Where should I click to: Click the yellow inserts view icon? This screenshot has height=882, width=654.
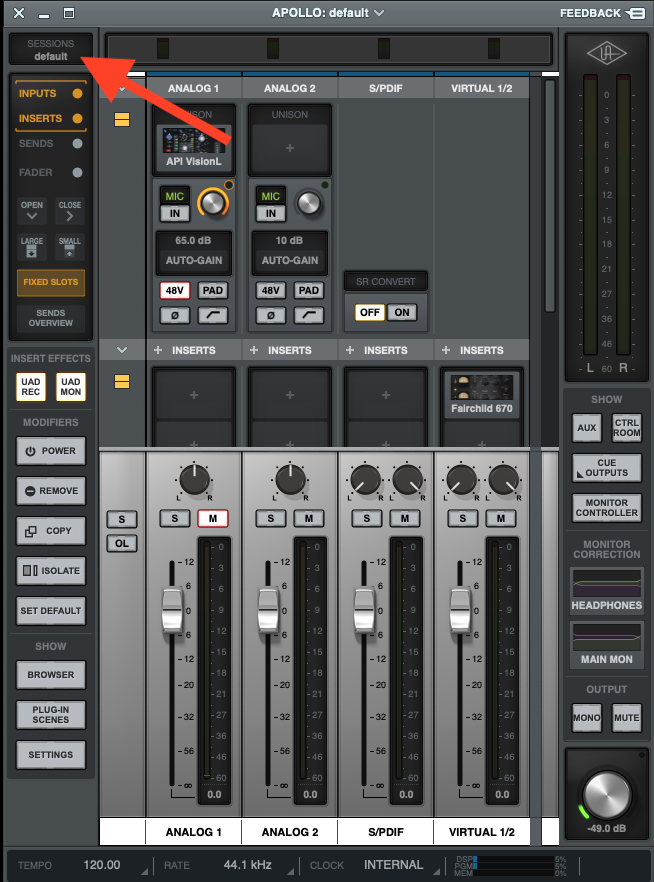(122, 382)
